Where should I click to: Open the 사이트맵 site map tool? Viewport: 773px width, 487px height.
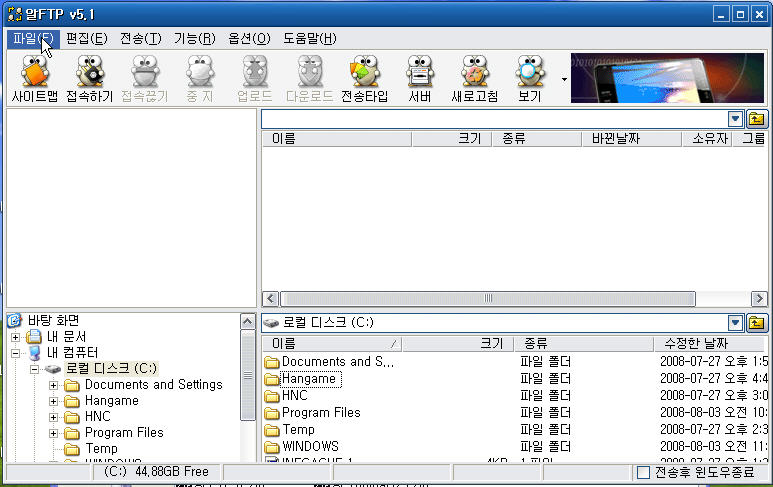click(x=35, y=79)
